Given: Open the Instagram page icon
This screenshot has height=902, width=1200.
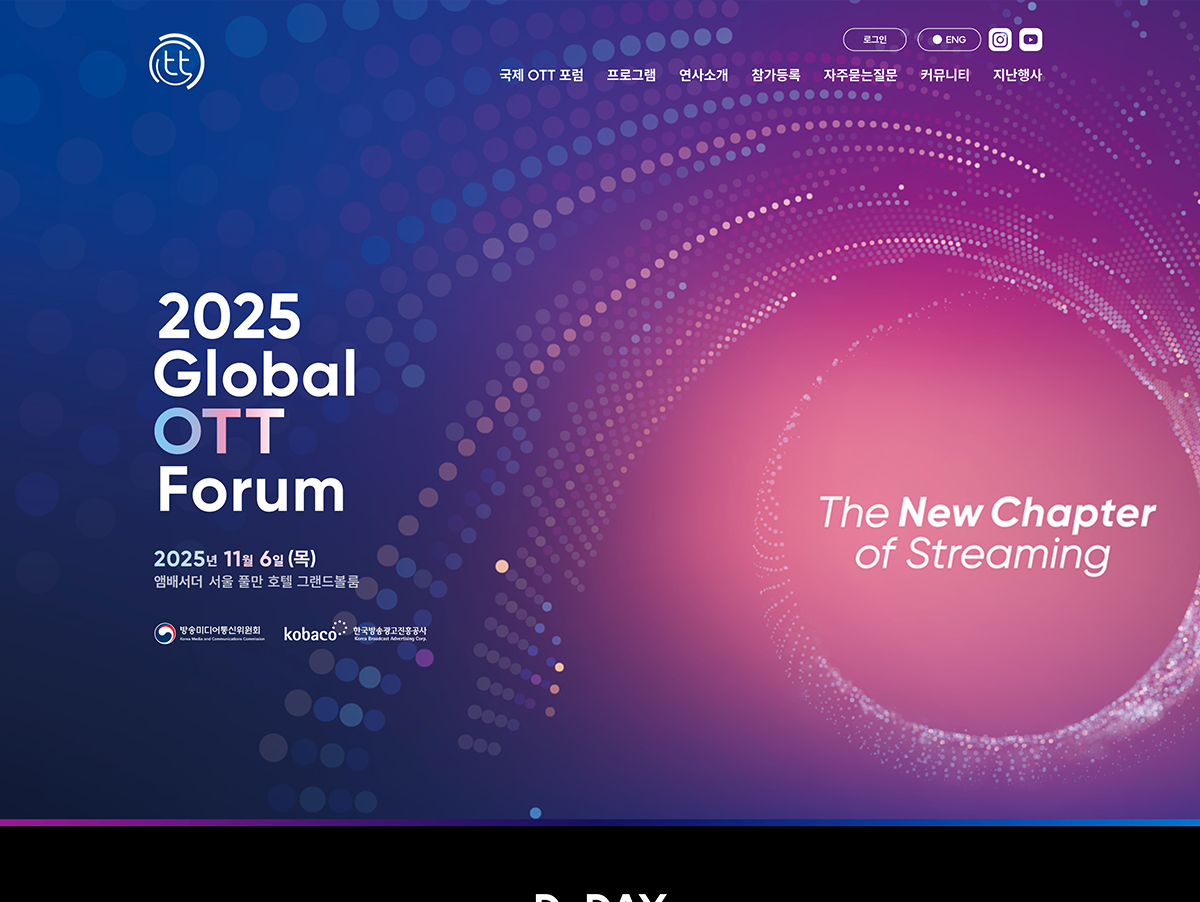Looking at the screenshot, I should click(1000, 40).
